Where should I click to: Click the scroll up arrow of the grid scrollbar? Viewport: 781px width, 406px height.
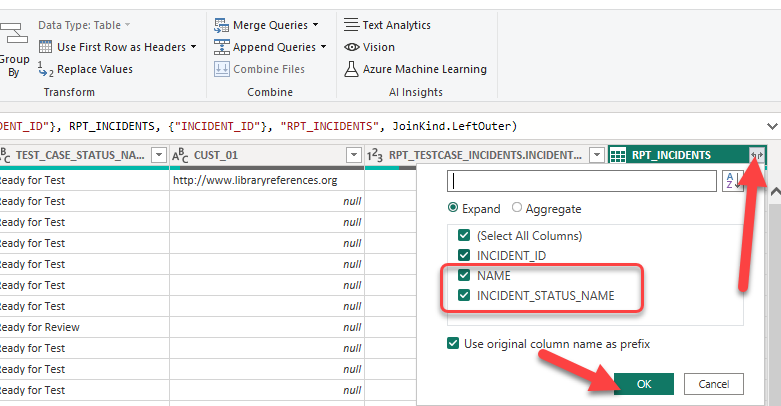775,192
